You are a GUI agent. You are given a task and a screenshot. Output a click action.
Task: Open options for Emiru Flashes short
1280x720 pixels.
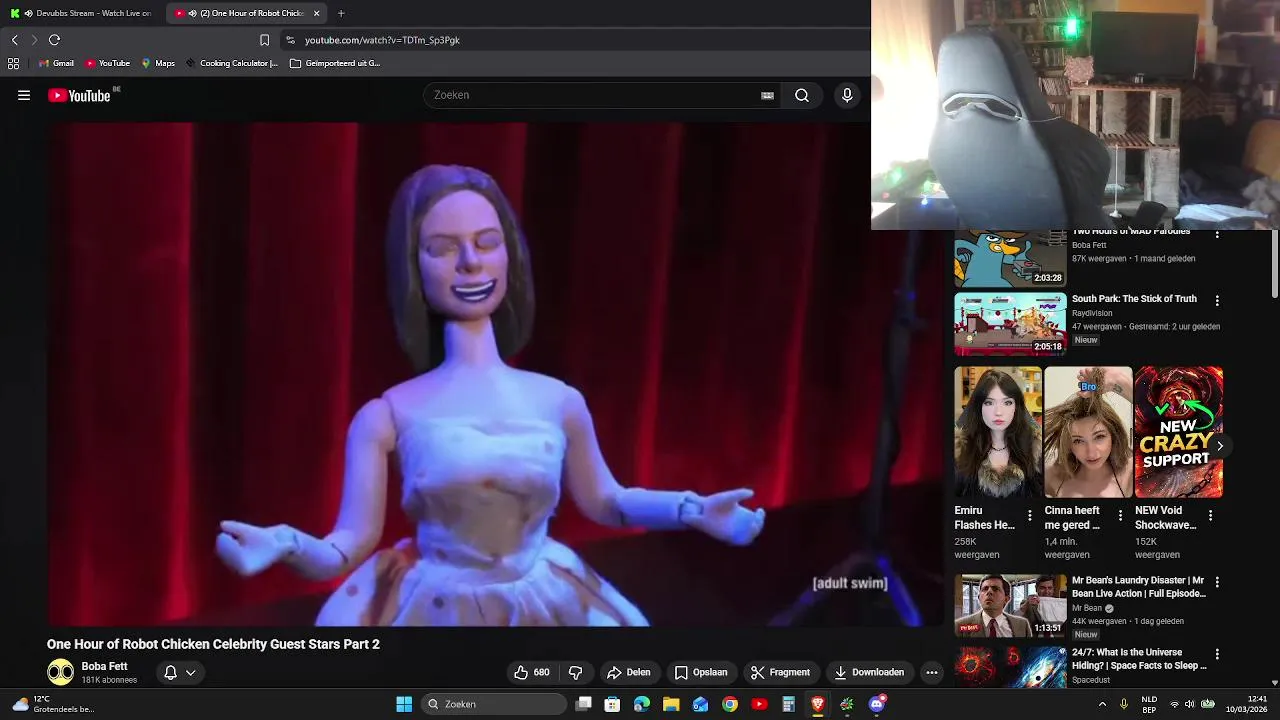coord(1030,516)
